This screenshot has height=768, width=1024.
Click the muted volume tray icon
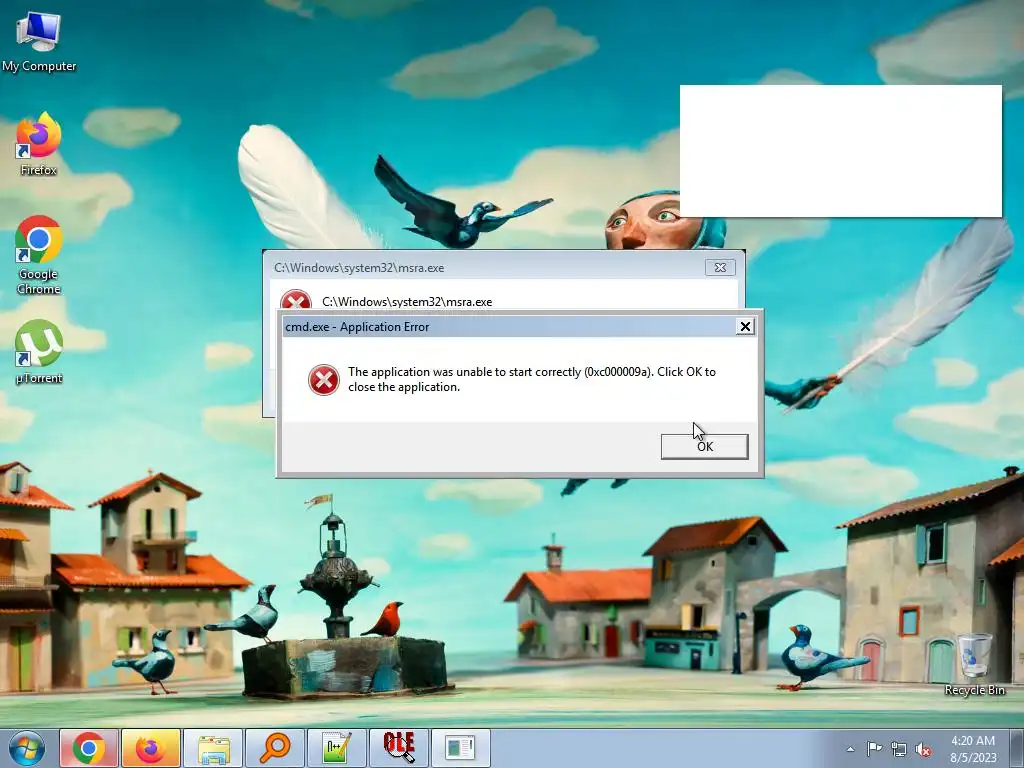(923, 749)
